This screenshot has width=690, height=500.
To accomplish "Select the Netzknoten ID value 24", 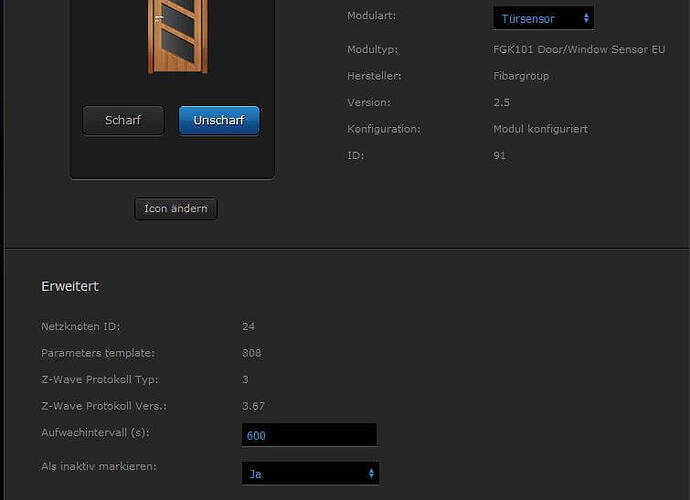I will (248, 326).
